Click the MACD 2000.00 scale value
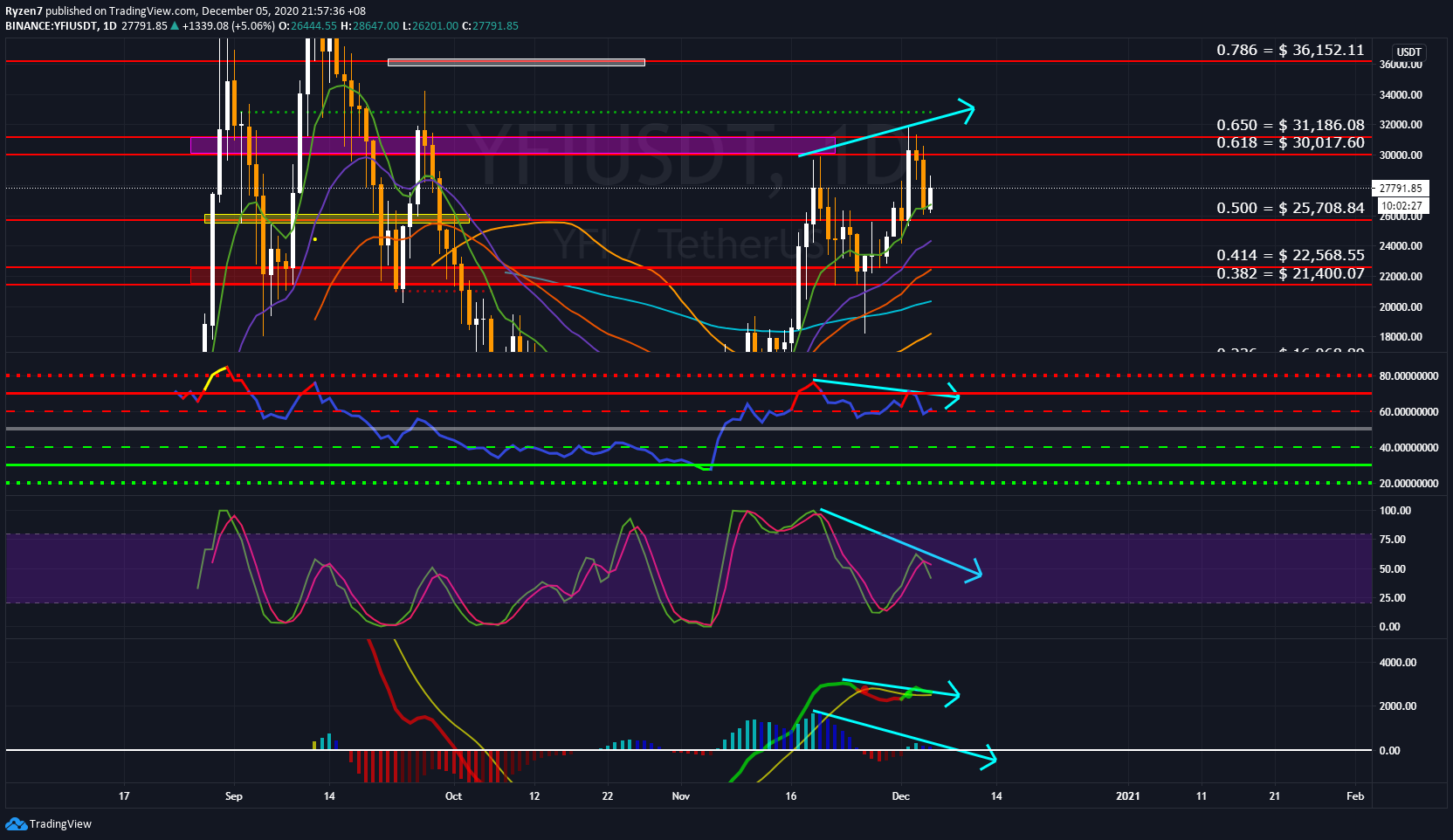Viewport: 1453px width, 840px height. click(x=1398, y=706)
